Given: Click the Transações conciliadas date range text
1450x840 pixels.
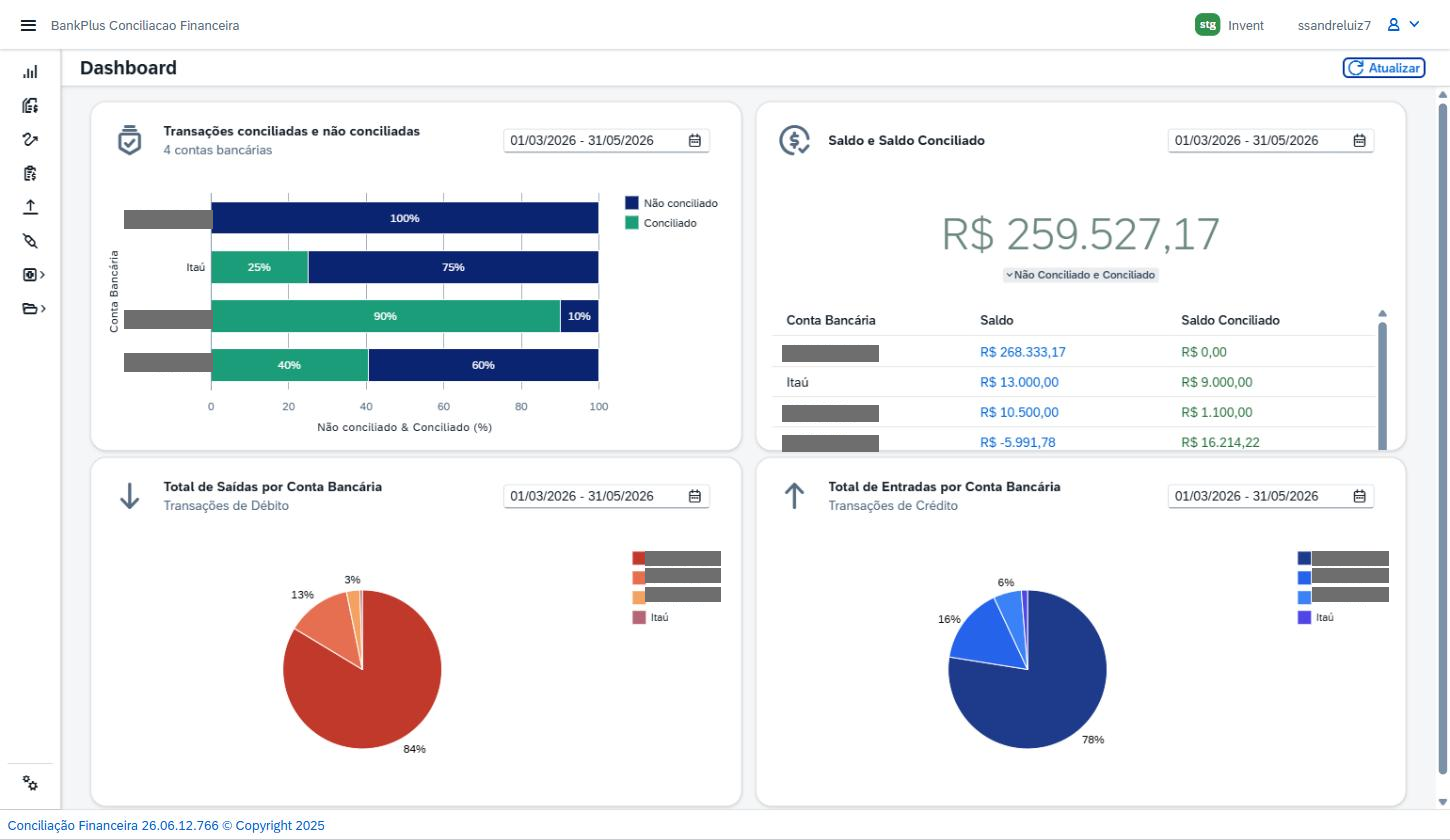Looking at the screenshot, I should 582,141.
